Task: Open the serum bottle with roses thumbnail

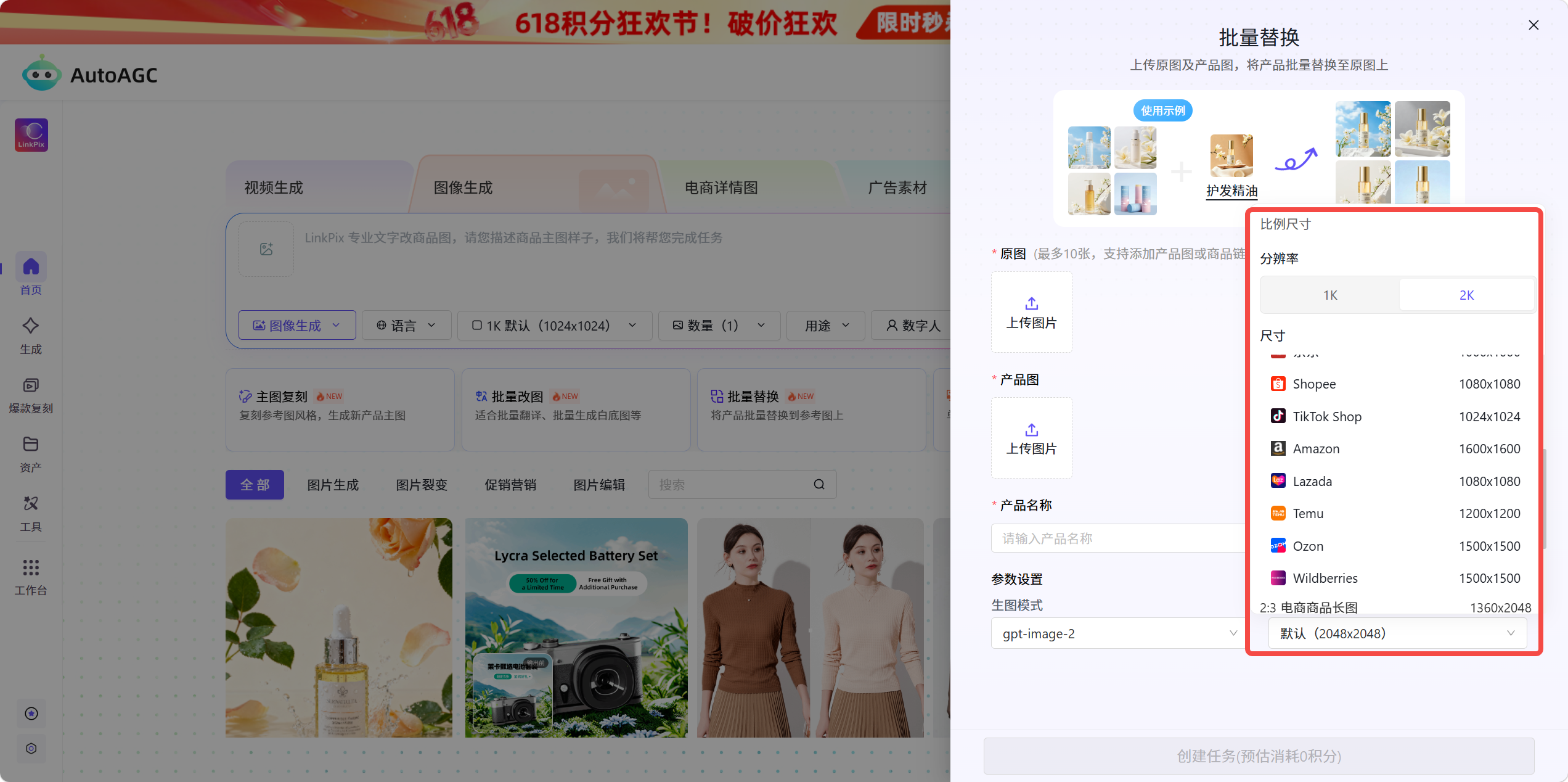Action: 339,627
